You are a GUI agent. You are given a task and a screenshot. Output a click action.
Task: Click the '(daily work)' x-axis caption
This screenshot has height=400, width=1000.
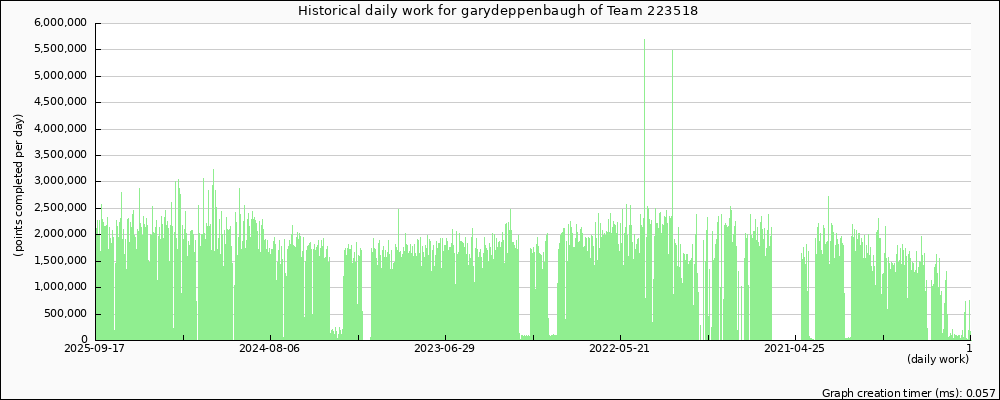(938, 360)
